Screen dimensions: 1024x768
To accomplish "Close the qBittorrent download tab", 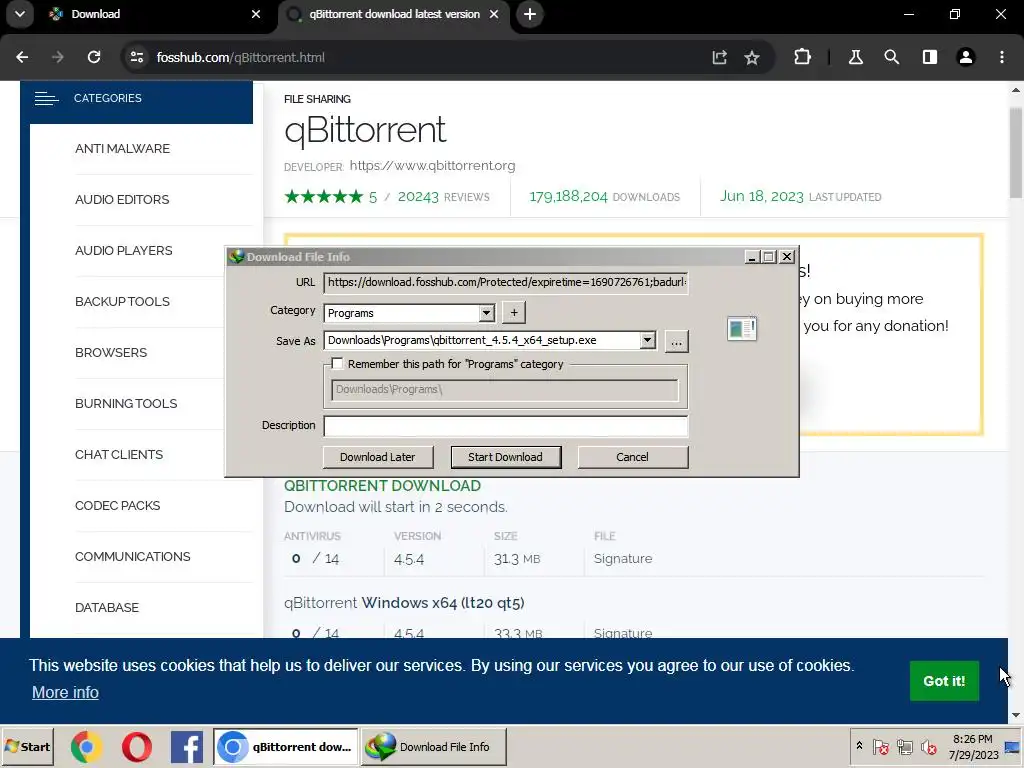I will pos(494,14).
